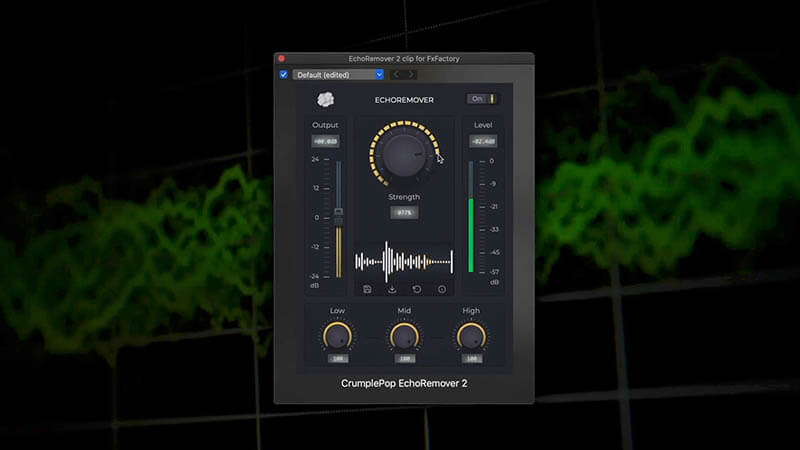Close the EchoRemover window red button

click(x=282, y=59)
